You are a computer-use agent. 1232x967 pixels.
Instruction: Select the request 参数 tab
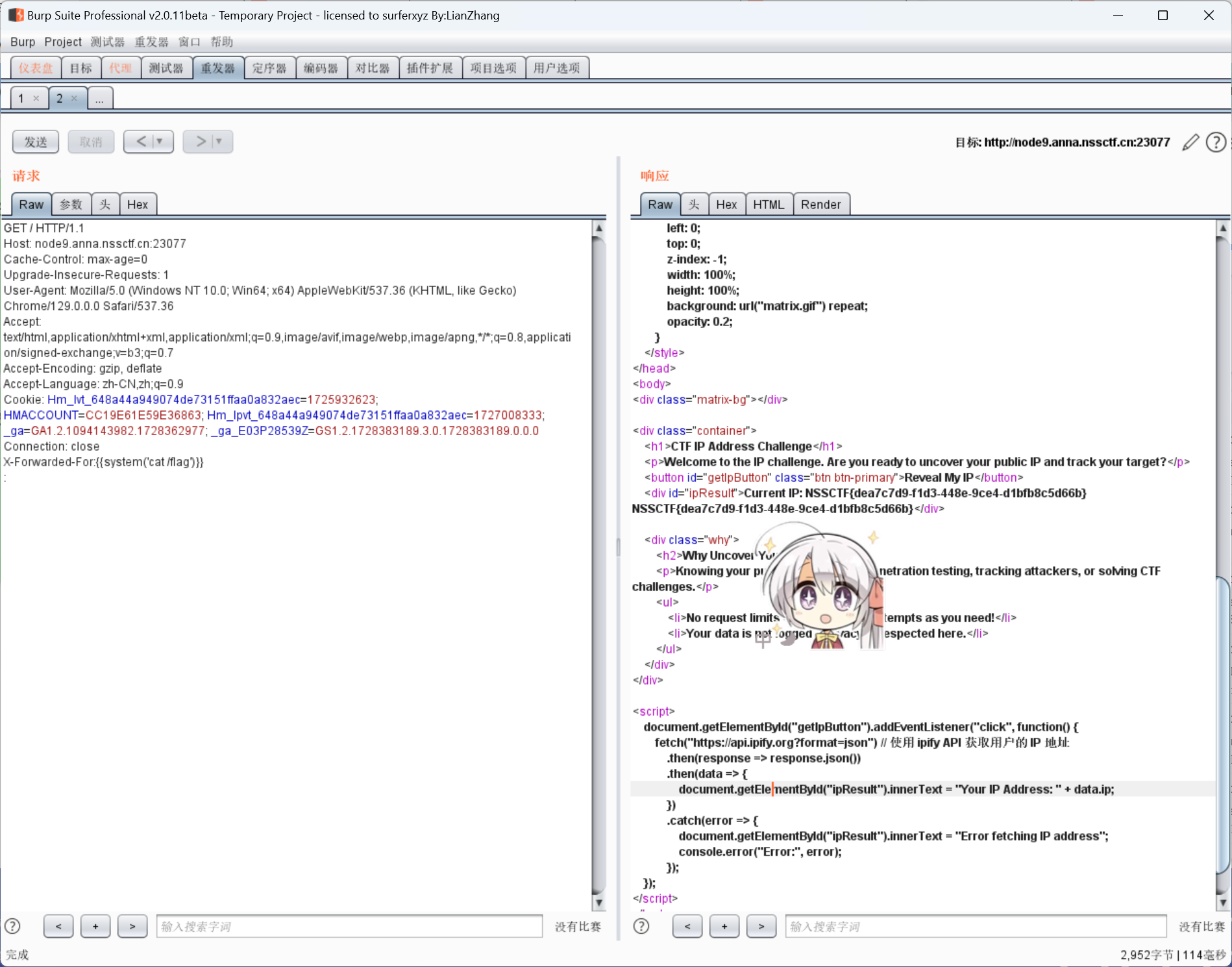click(x=71, y=205)
